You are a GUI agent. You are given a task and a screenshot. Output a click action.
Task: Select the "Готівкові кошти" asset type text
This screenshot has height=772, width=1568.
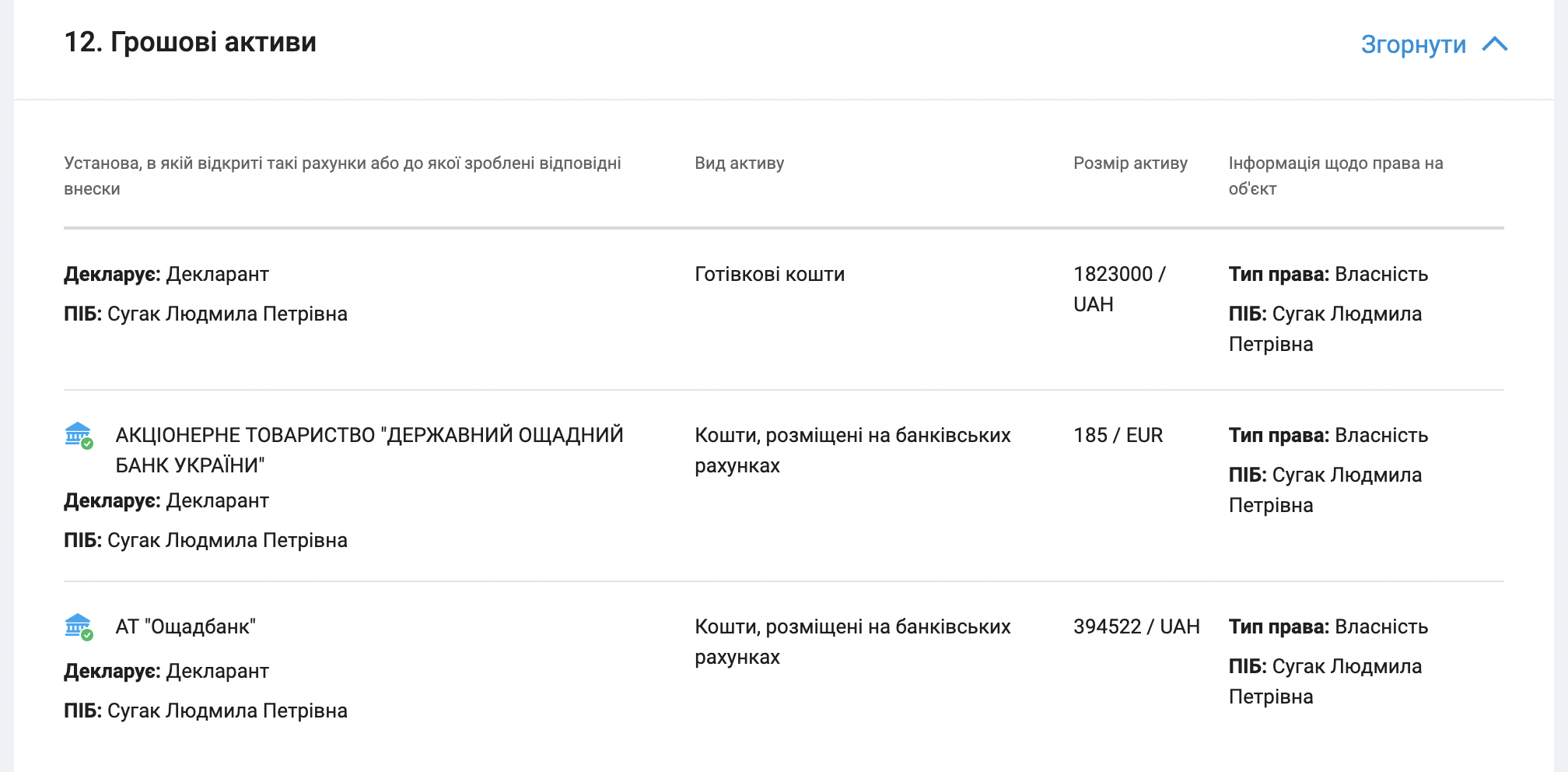click(x=769, y=275)
